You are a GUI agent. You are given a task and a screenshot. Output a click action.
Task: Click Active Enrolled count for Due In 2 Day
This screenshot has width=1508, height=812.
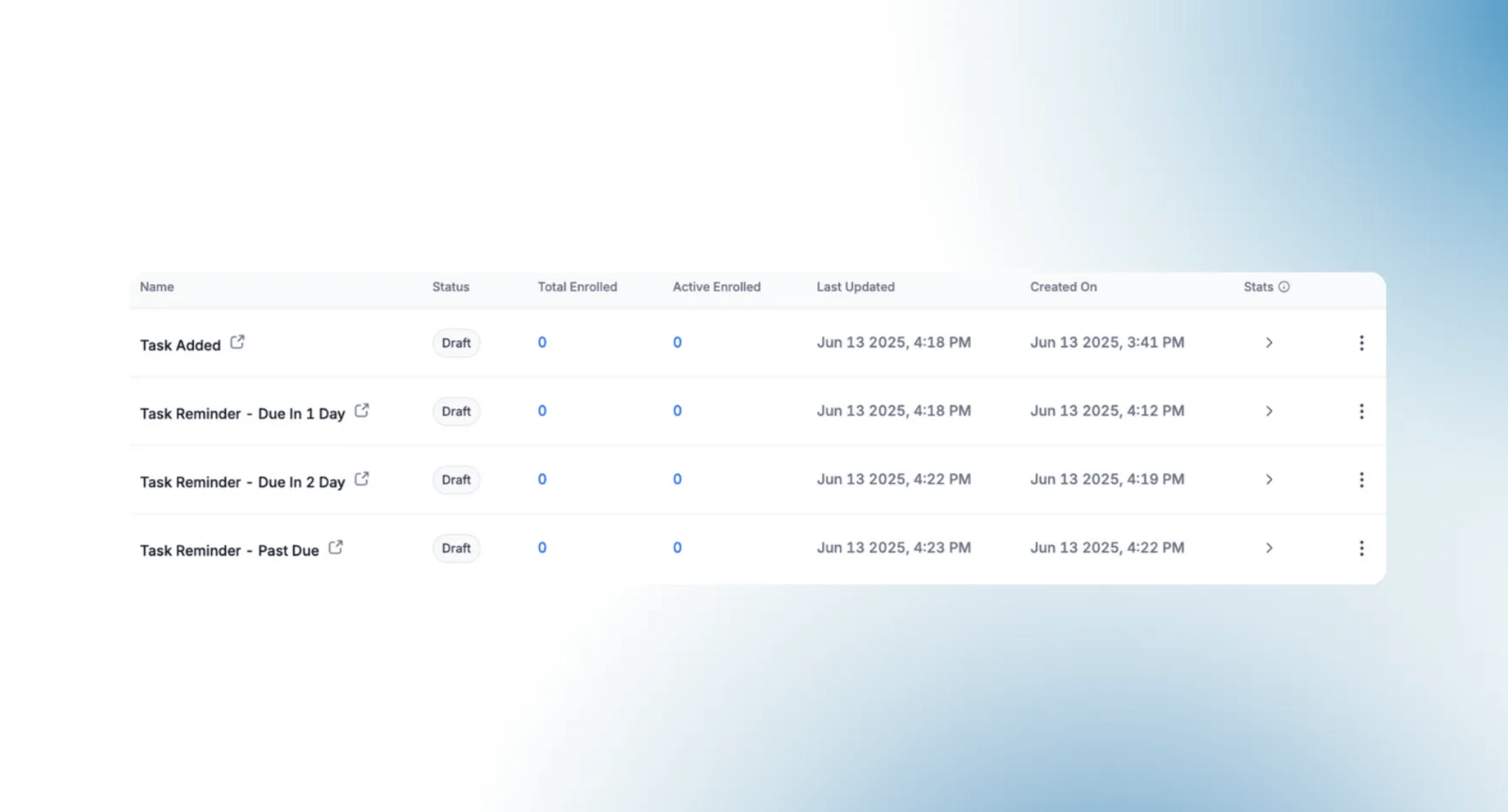tap(677, 480)
